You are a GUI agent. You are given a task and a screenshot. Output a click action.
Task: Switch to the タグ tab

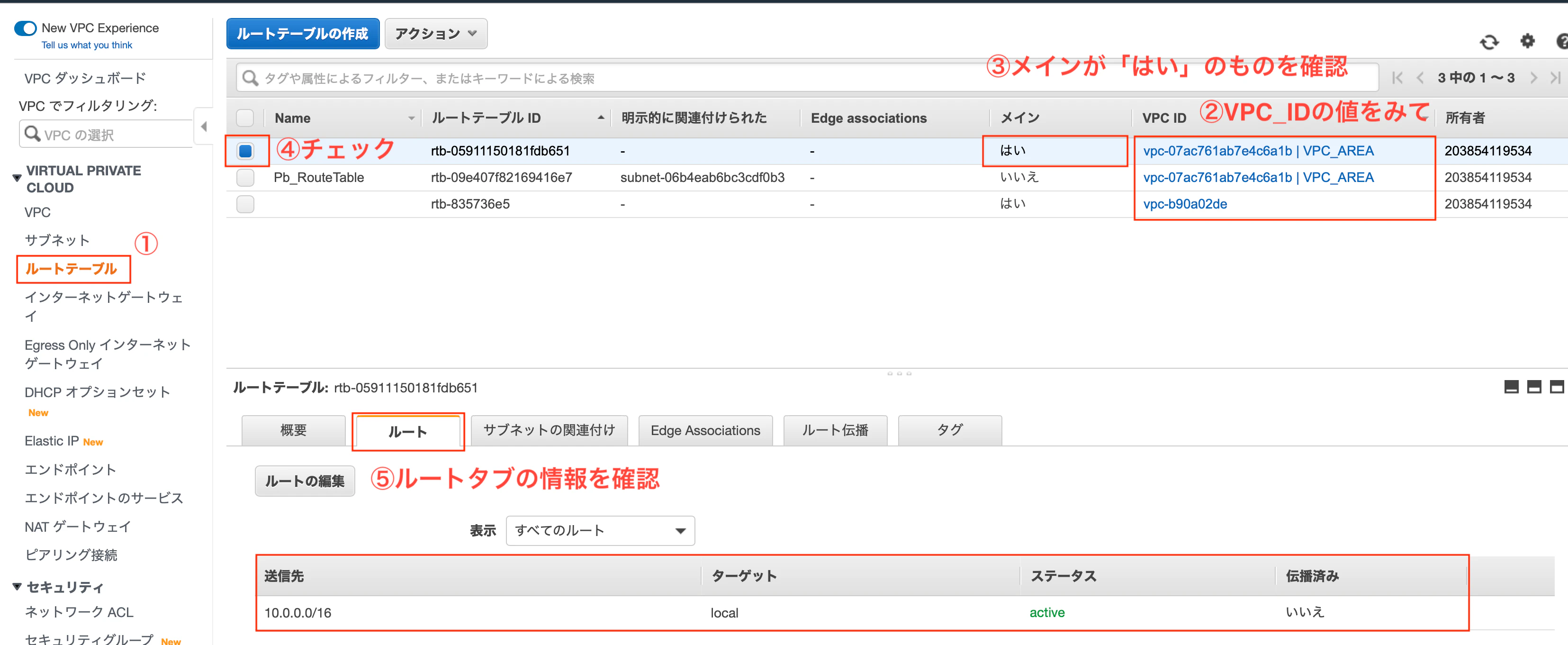coord(950,430)
